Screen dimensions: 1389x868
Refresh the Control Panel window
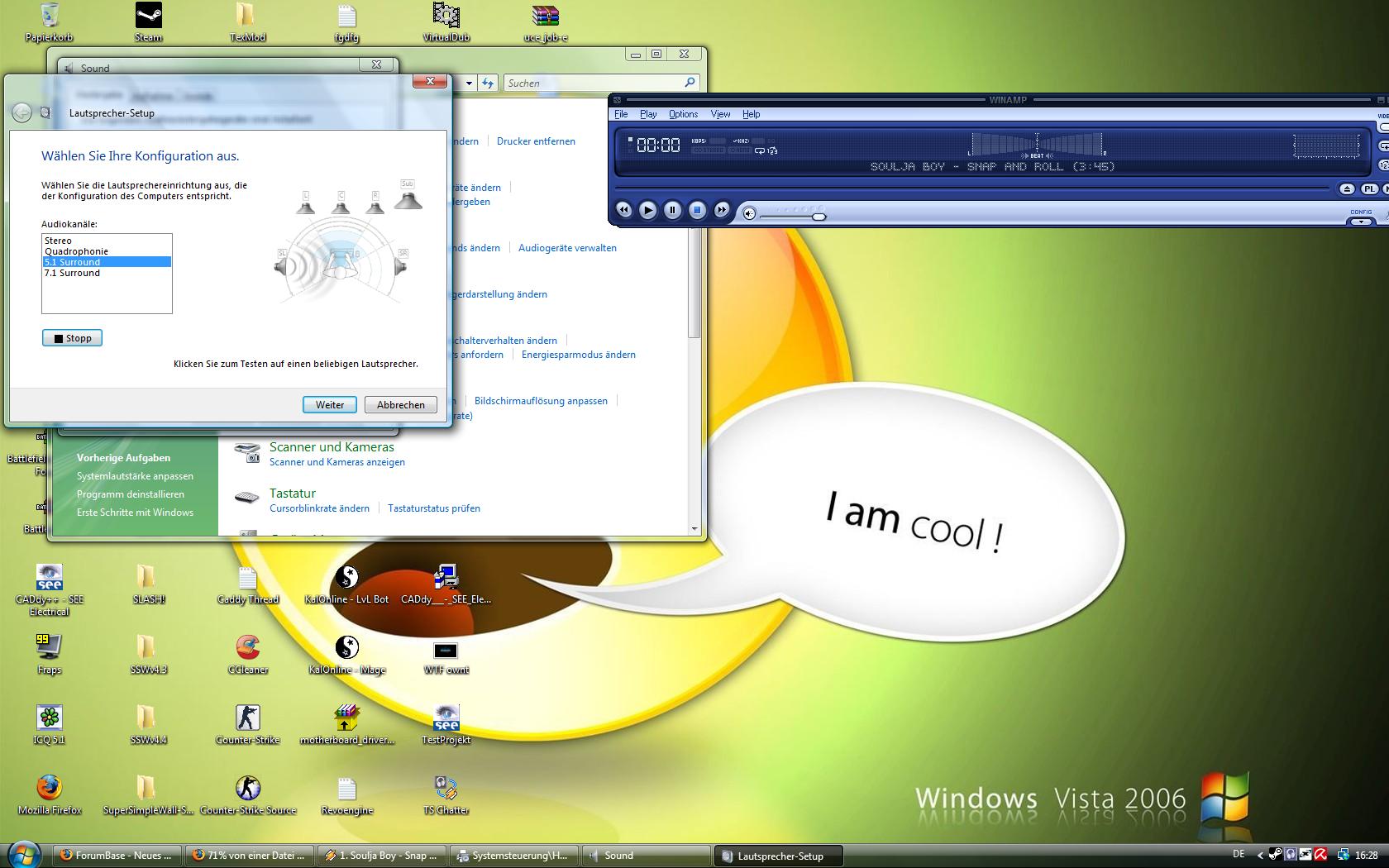point(488,83)
